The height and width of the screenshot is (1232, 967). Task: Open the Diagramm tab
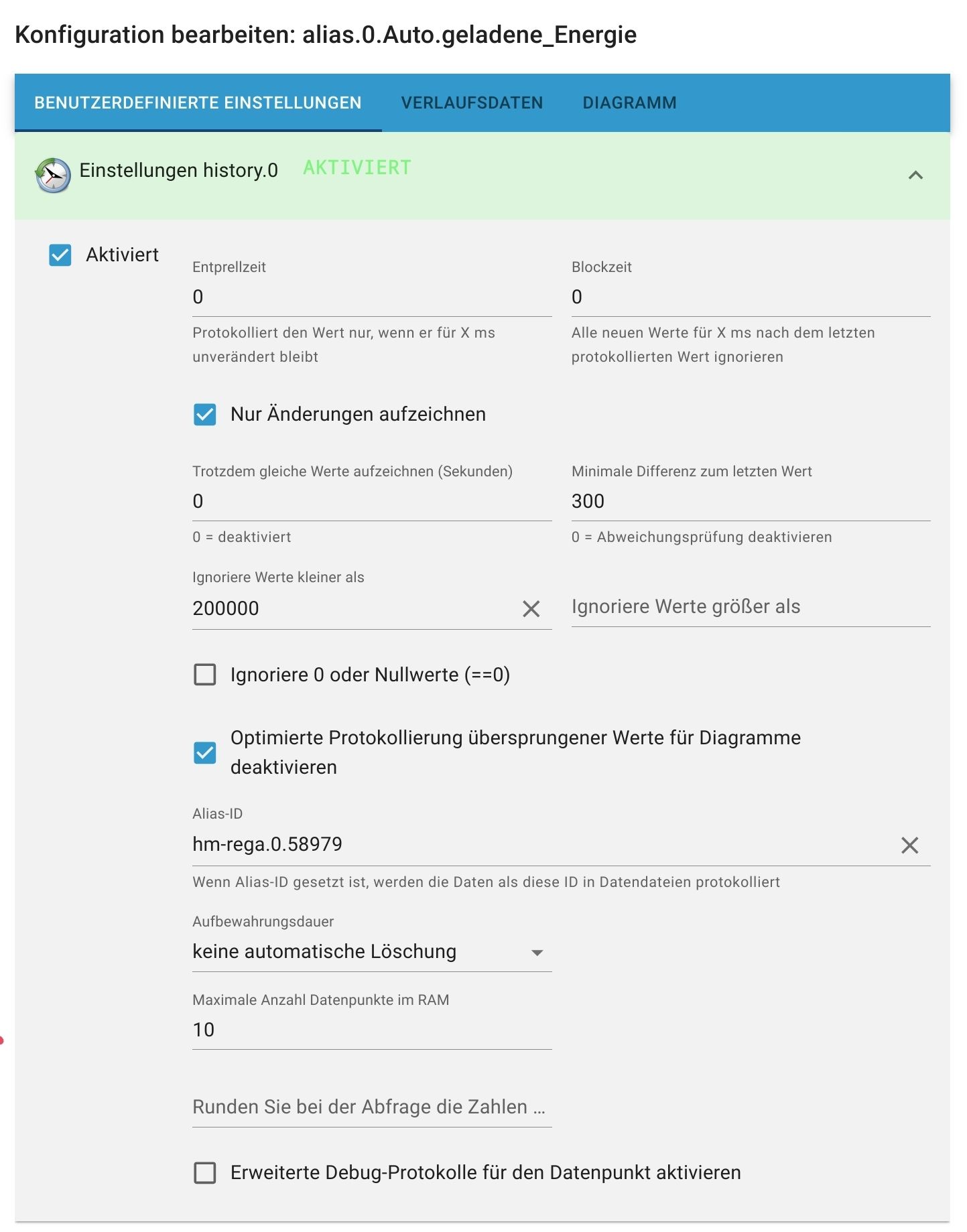pyautogui.click(x=629, y=103)
